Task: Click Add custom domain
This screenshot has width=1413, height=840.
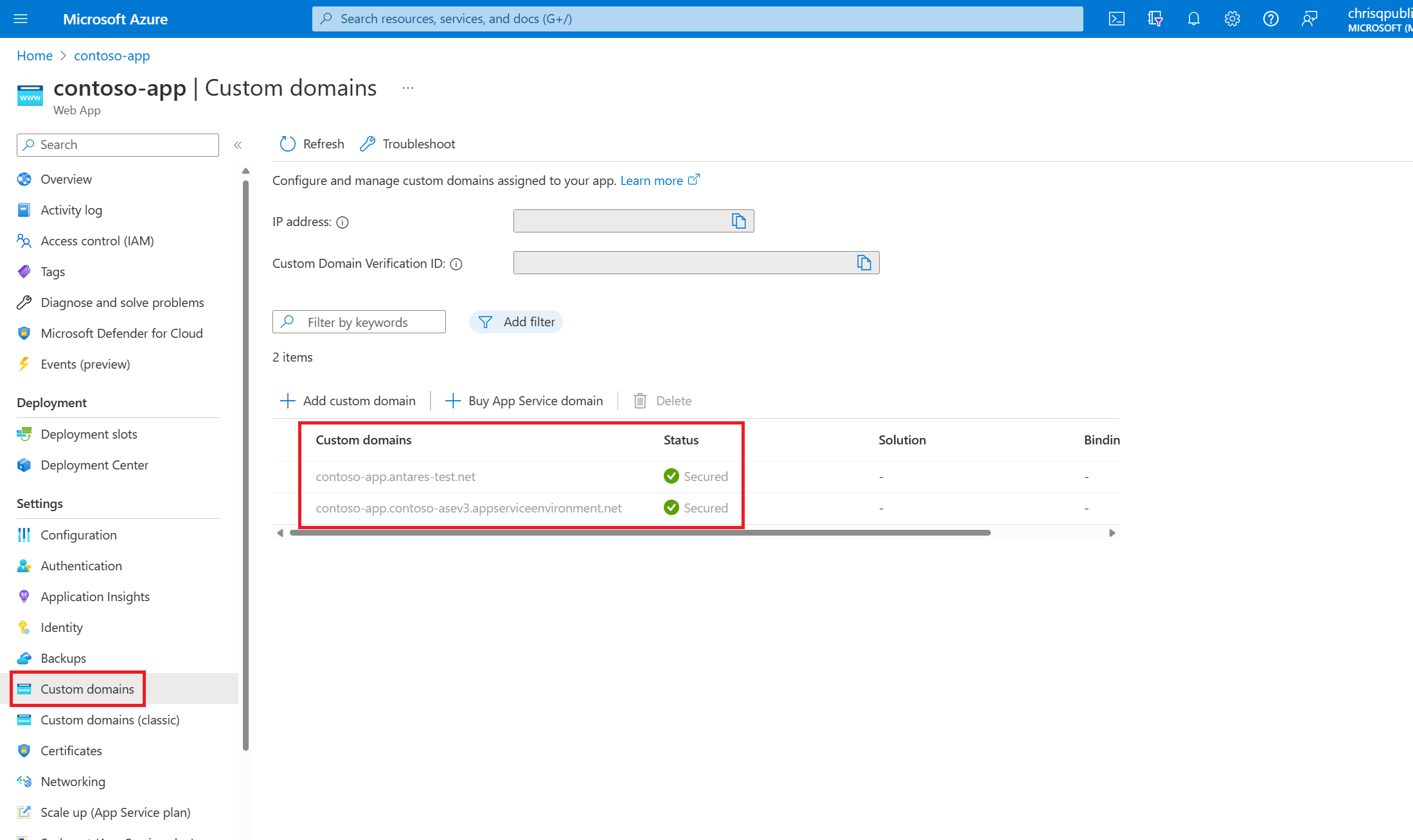Action: point(348,401)
